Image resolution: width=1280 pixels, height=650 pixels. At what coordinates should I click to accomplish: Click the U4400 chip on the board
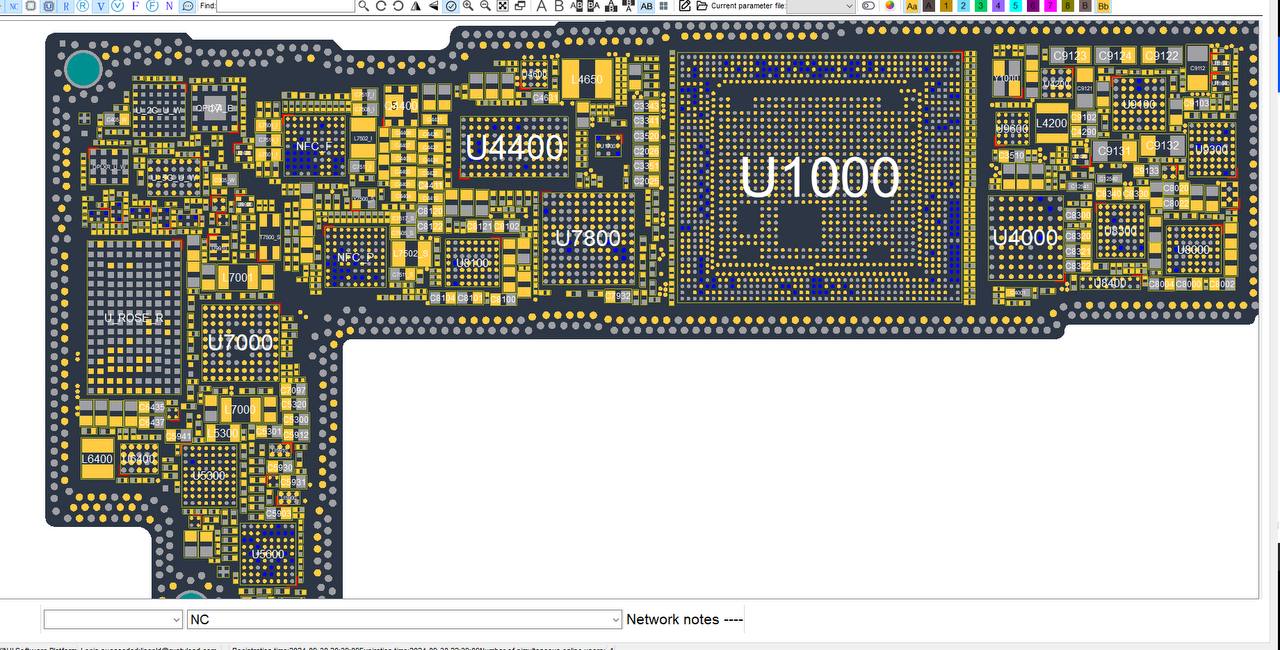click(514, 147)
